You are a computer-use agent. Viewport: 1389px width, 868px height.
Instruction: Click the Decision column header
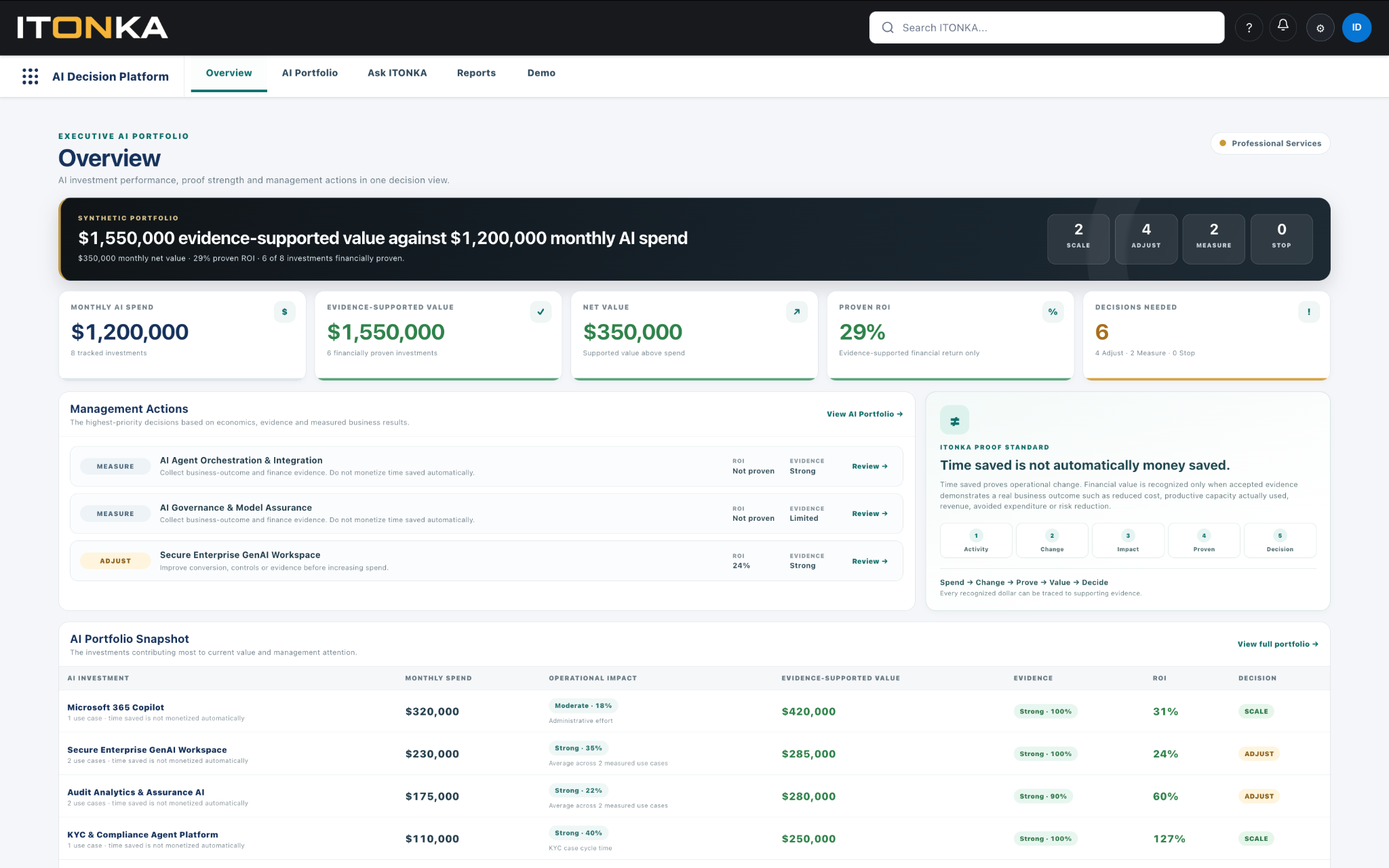tap(1257, 678)
